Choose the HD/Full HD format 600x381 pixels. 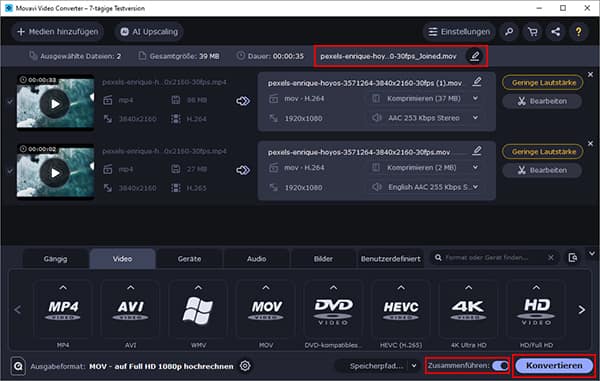coord(536,309)
